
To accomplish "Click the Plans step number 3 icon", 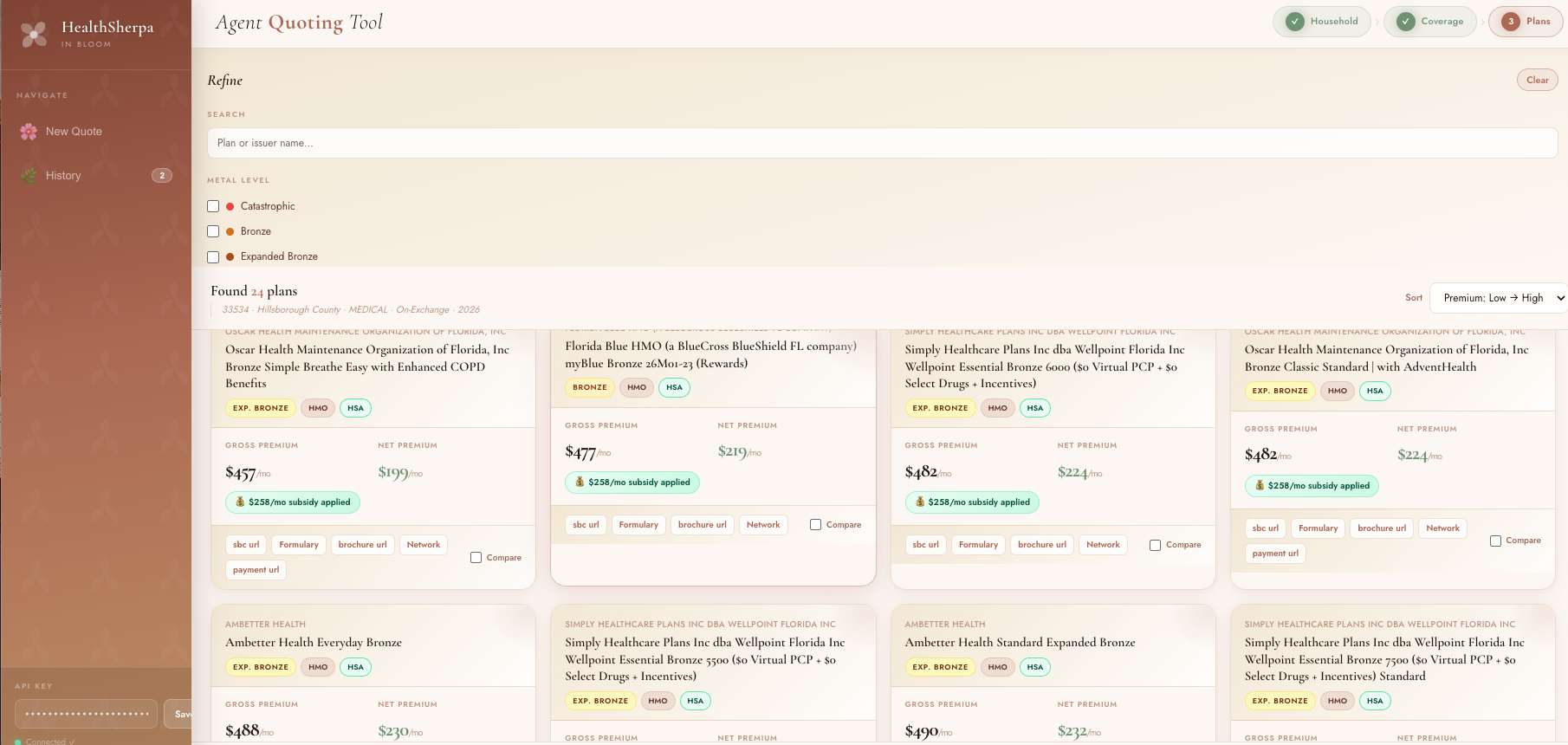I will pyautogui.click(x=1511, y=22).
